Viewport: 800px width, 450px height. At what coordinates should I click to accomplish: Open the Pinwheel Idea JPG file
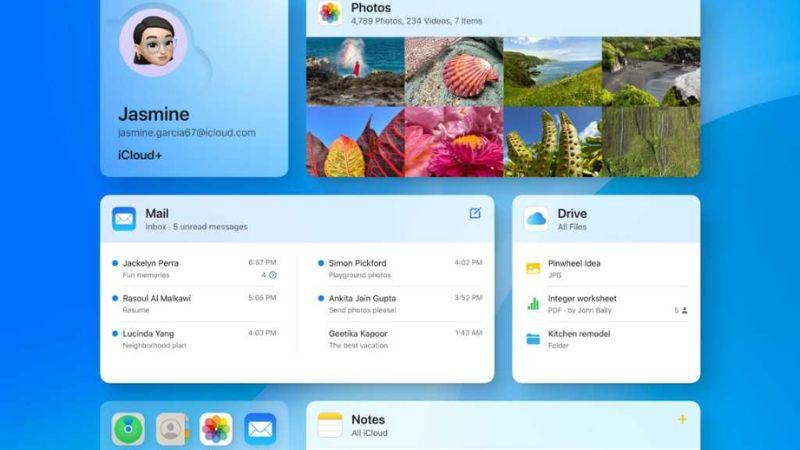click(x=607, y=269)
